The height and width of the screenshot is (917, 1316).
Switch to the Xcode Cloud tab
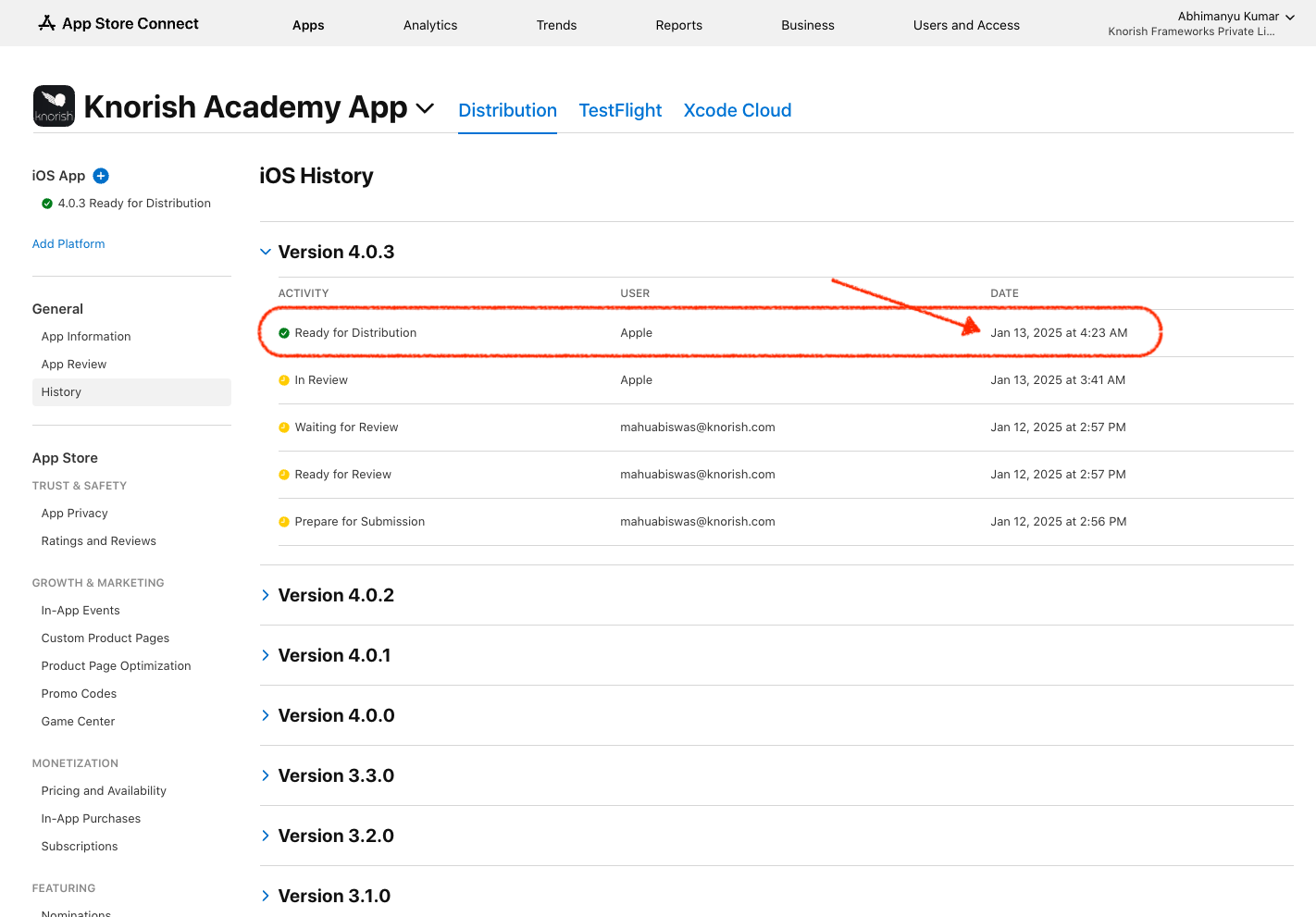(738, 110)
